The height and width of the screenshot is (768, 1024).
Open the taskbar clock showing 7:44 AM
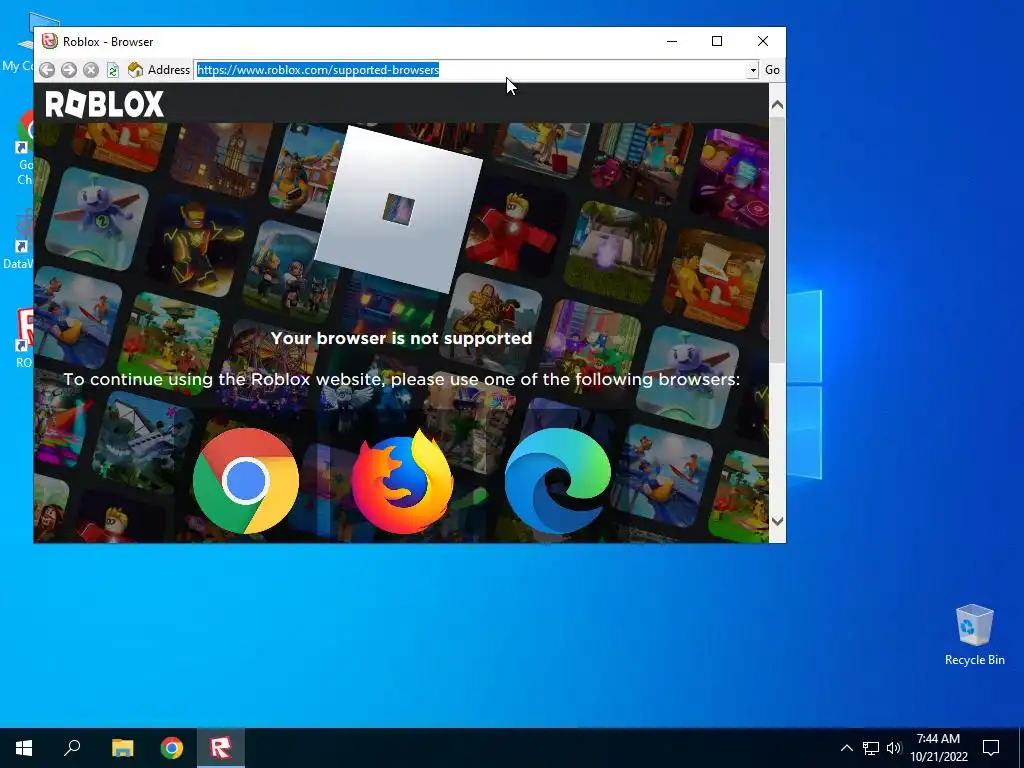938,748
